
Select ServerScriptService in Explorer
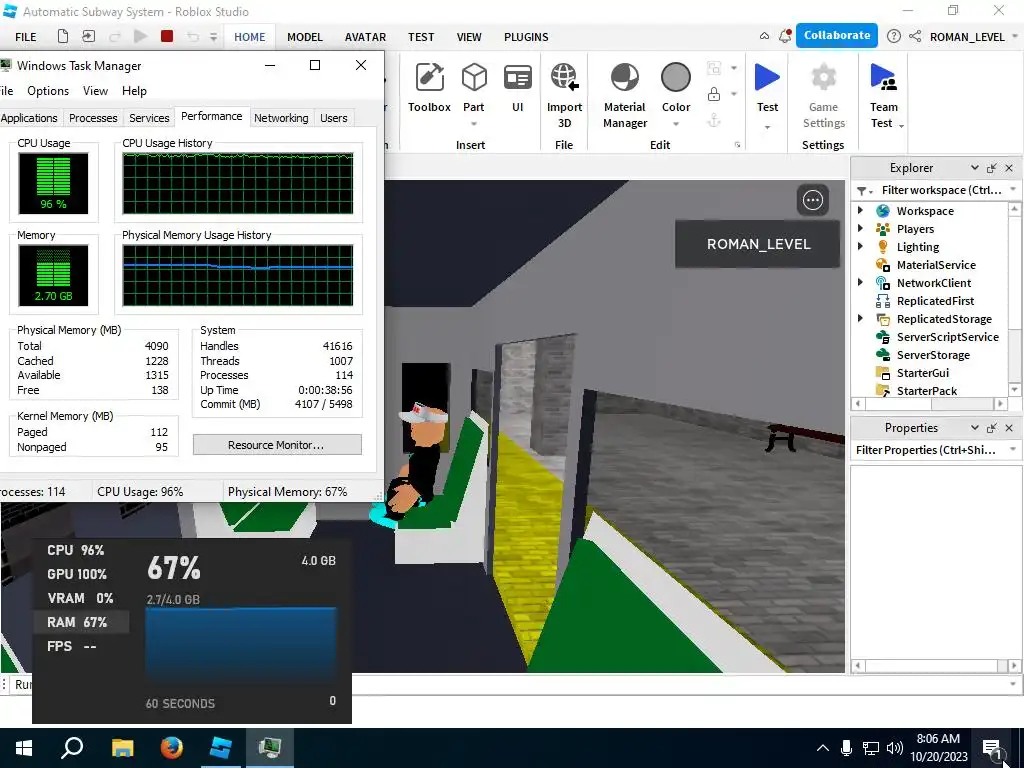(947, 337)
